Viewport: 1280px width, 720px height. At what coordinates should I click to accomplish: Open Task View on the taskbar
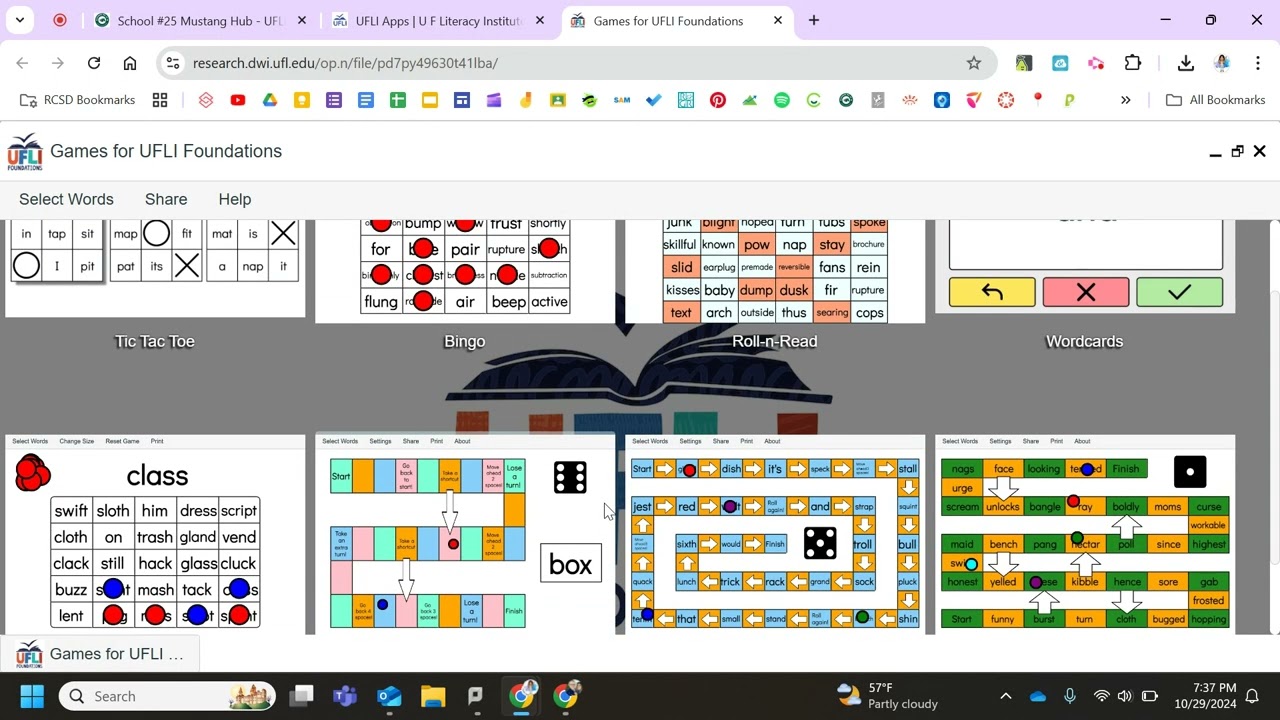click(301, 696)
